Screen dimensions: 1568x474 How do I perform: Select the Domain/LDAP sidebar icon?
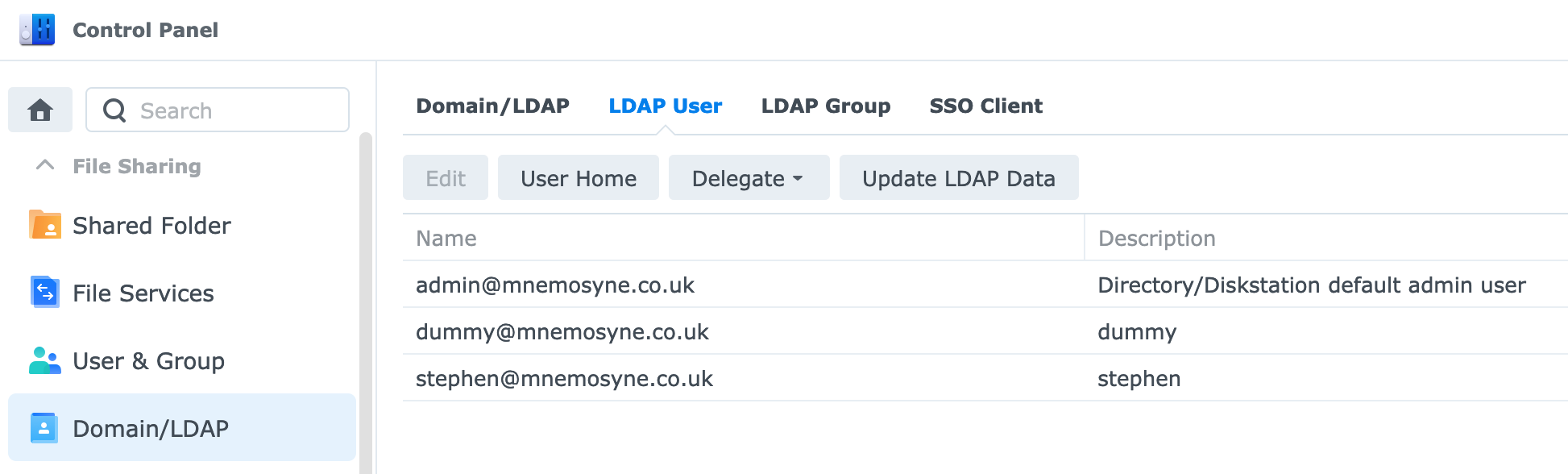pos(44,428)
